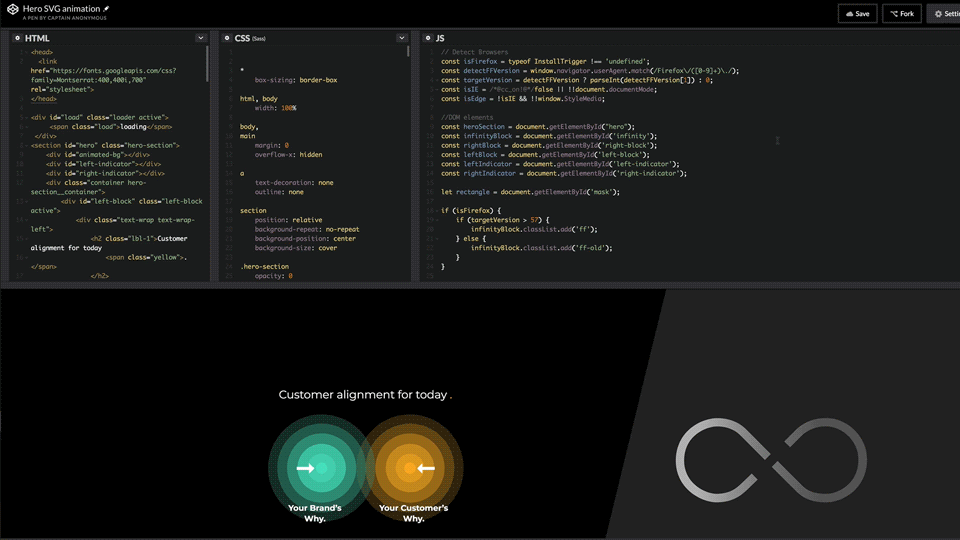Click the let rectangle line in JS
This screenshot has width=960, height=540.
530,192
